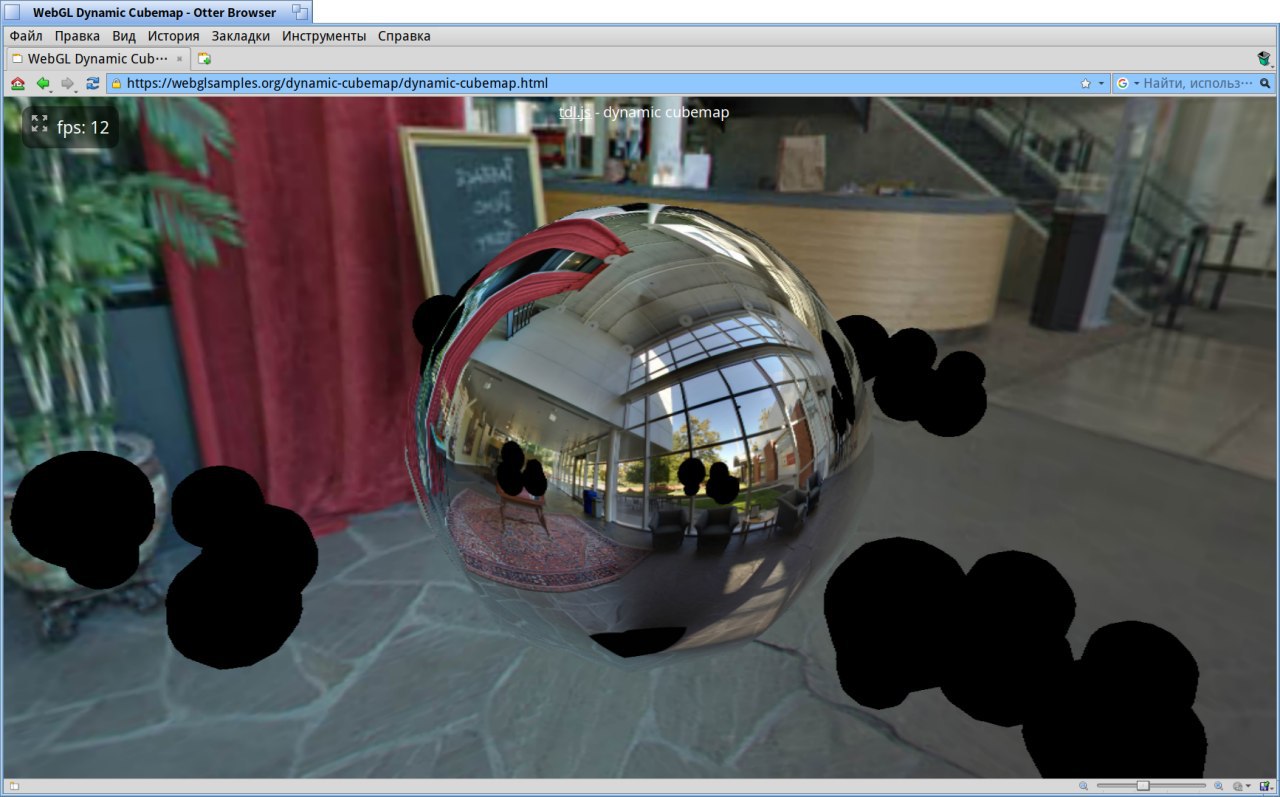The width and height of the screenshot is (1280, 797).
Task: Open a new tab with plus icon
Action: click(x=204, y=59)
